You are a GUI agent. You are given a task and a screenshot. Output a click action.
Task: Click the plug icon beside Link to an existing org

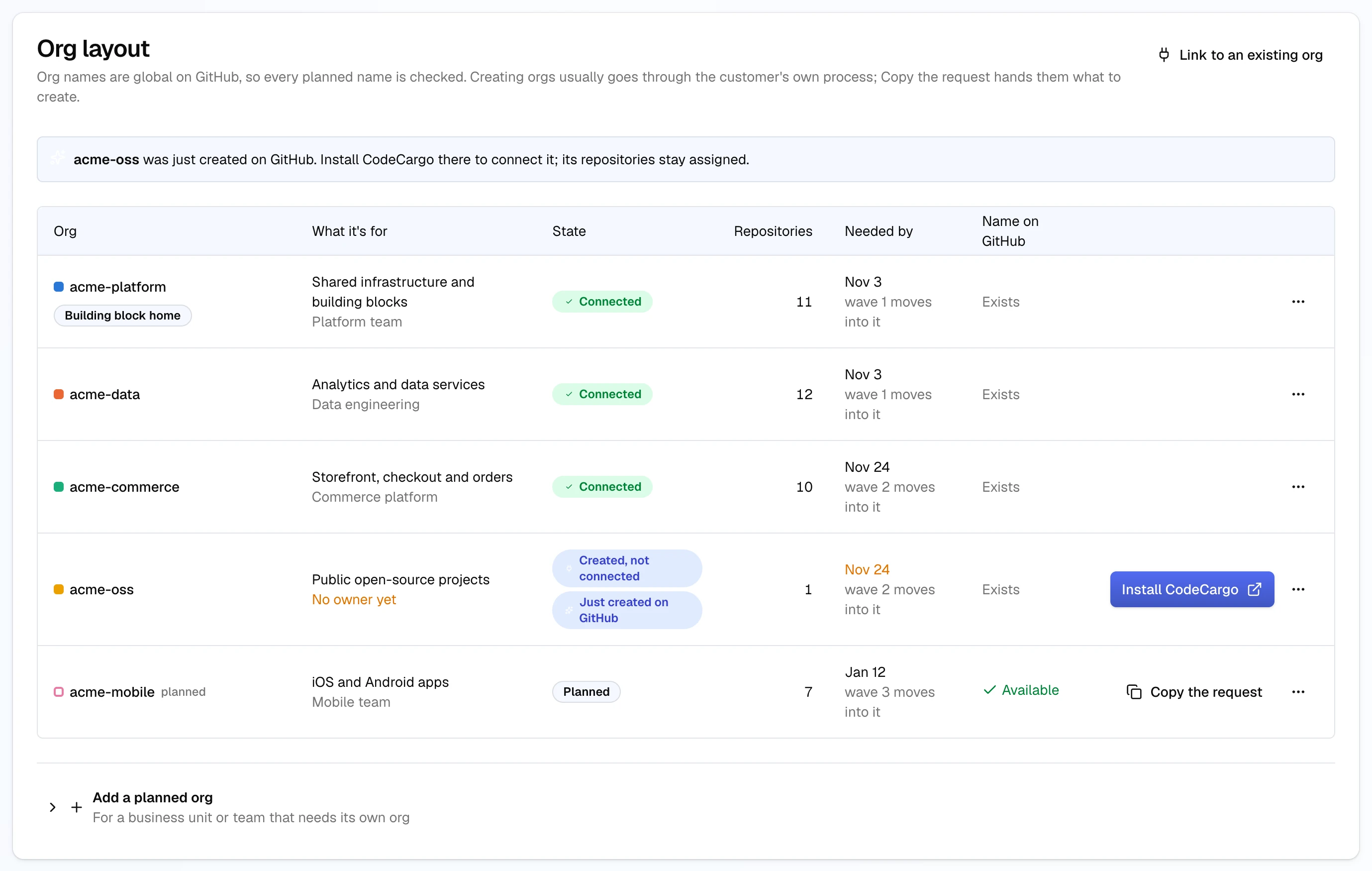coord(1164,55)
